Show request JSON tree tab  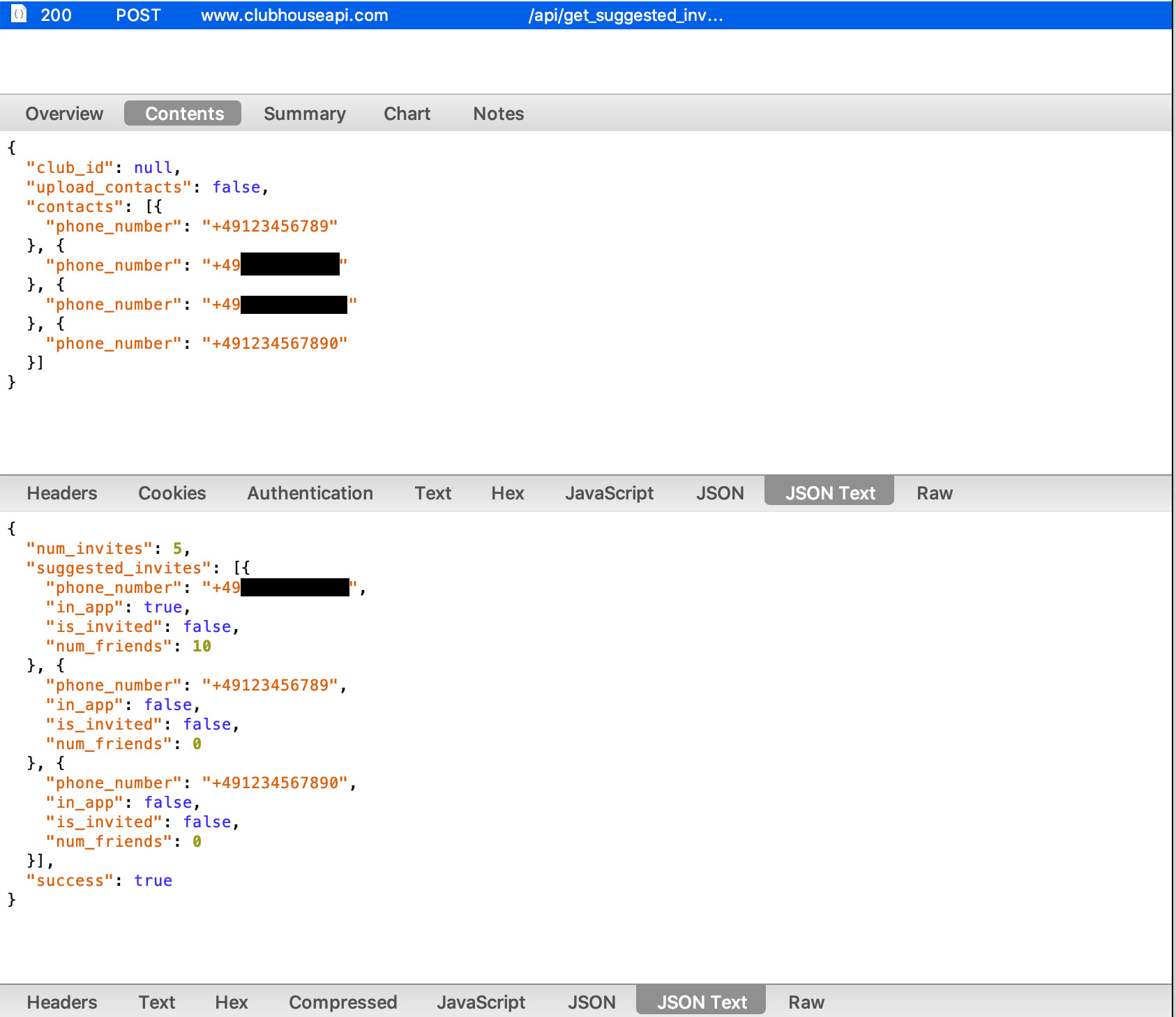pyautogui.click(x=720, y=493)
